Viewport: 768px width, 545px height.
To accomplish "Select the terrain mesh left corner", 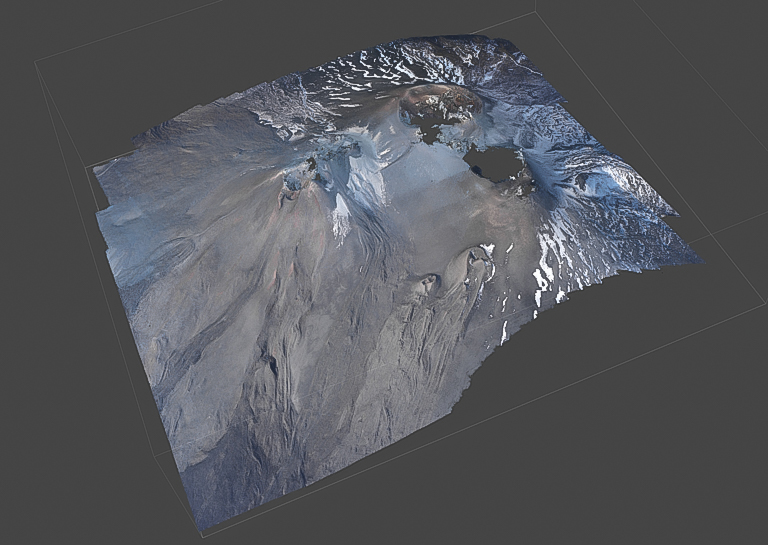I will 96,170.
